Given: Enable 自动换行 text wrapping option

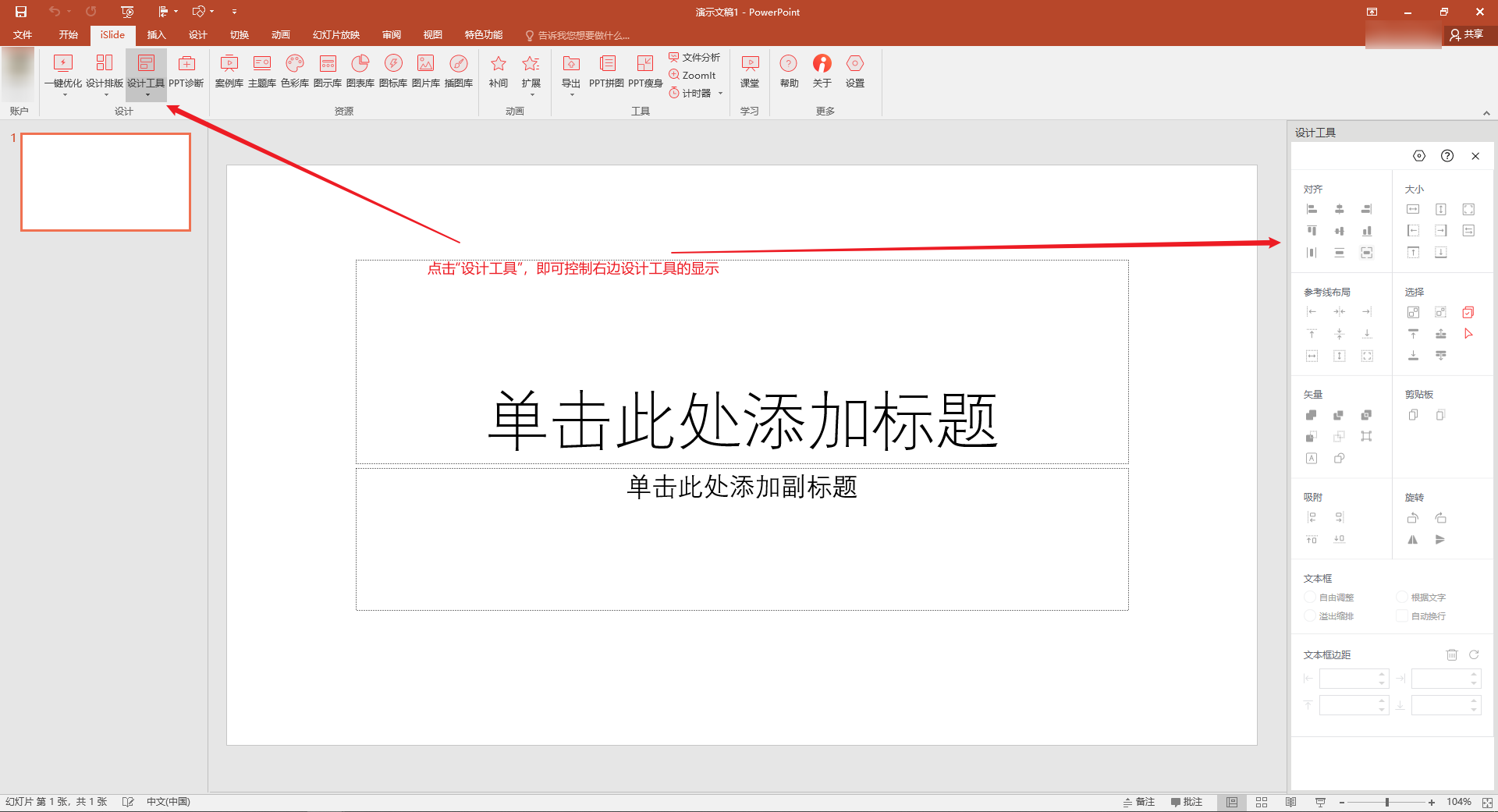Looking at the screenshot, I should click(x=1402, y=615).
